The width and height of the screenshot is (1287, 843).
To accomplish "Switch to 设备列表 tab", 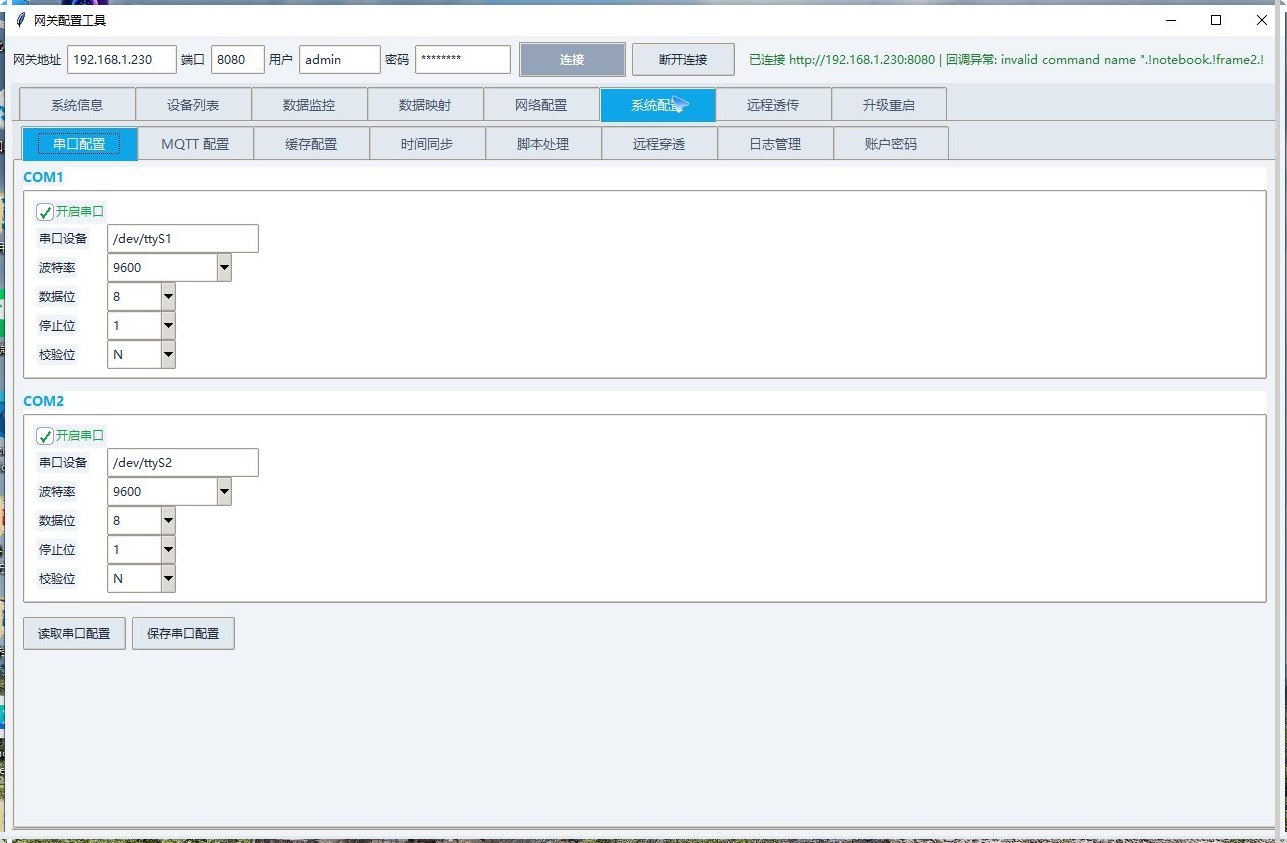I will [193, 105].
